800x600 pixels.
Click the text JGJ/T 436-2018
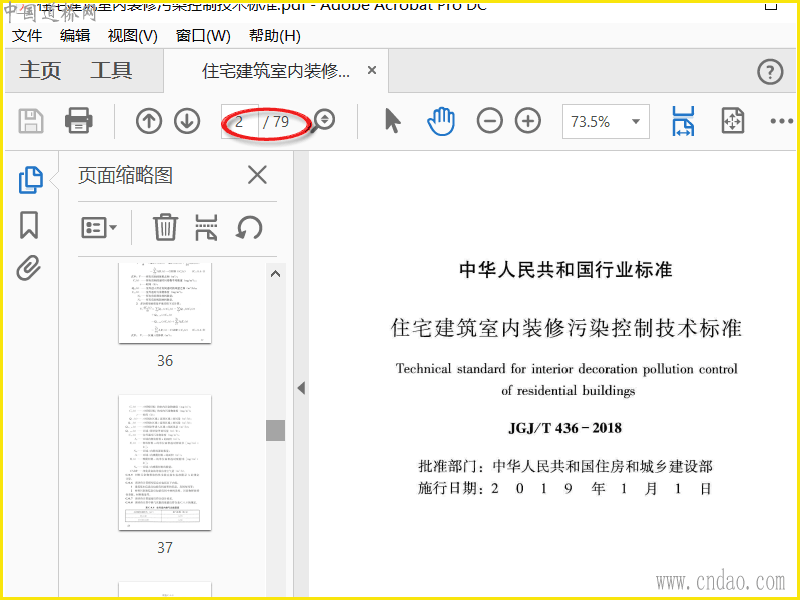click(565, 428)
